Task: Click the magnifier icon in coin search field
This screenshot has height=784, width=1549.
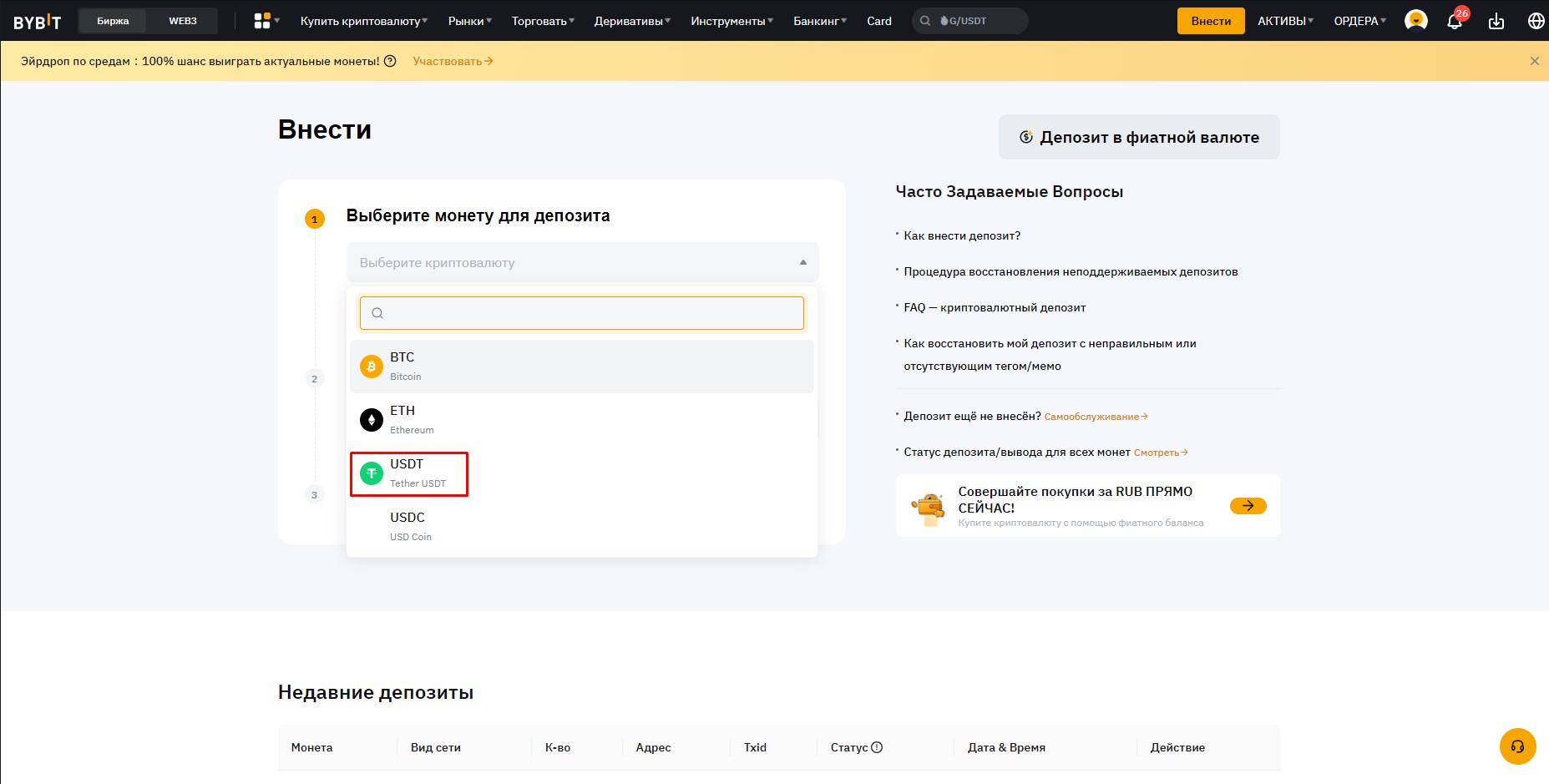Action: click(x=377, y=313)
